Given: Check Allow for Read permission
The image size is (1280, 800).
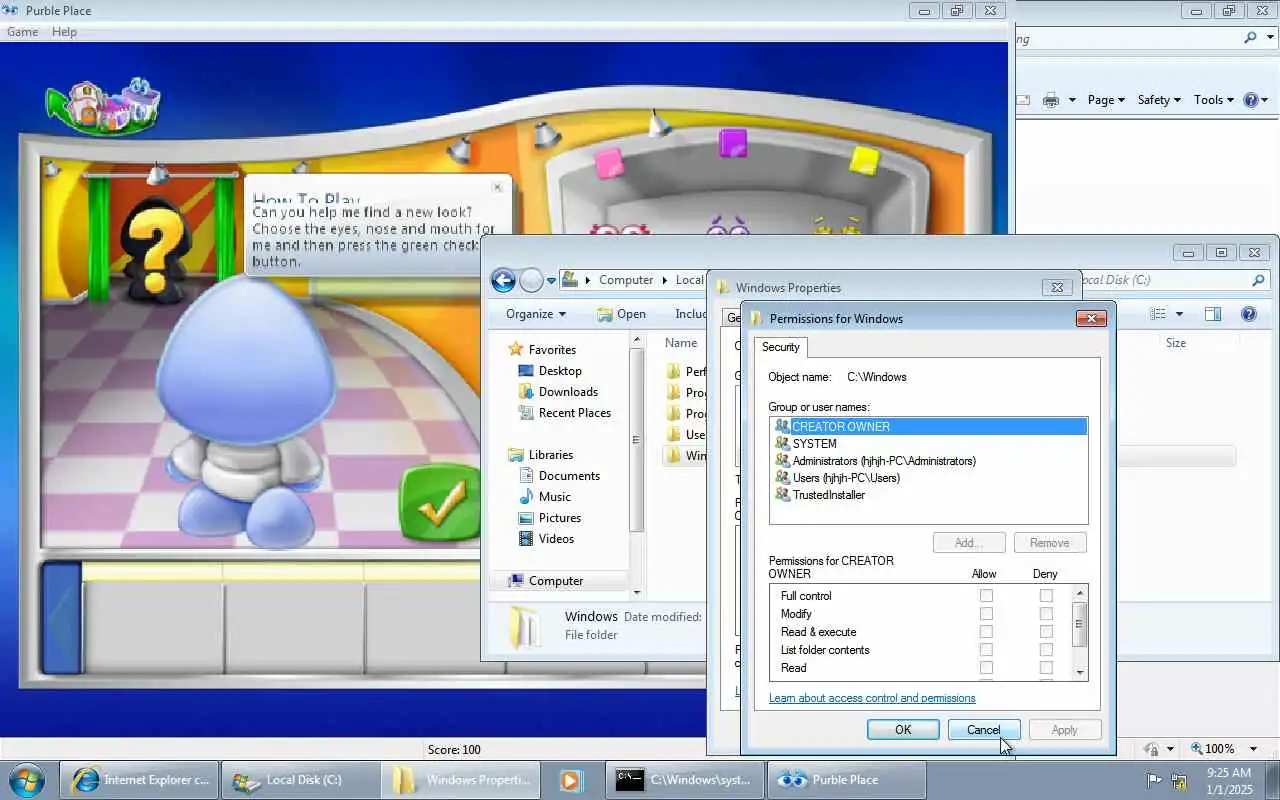Looking at the screenshot, I should point(986,668).
